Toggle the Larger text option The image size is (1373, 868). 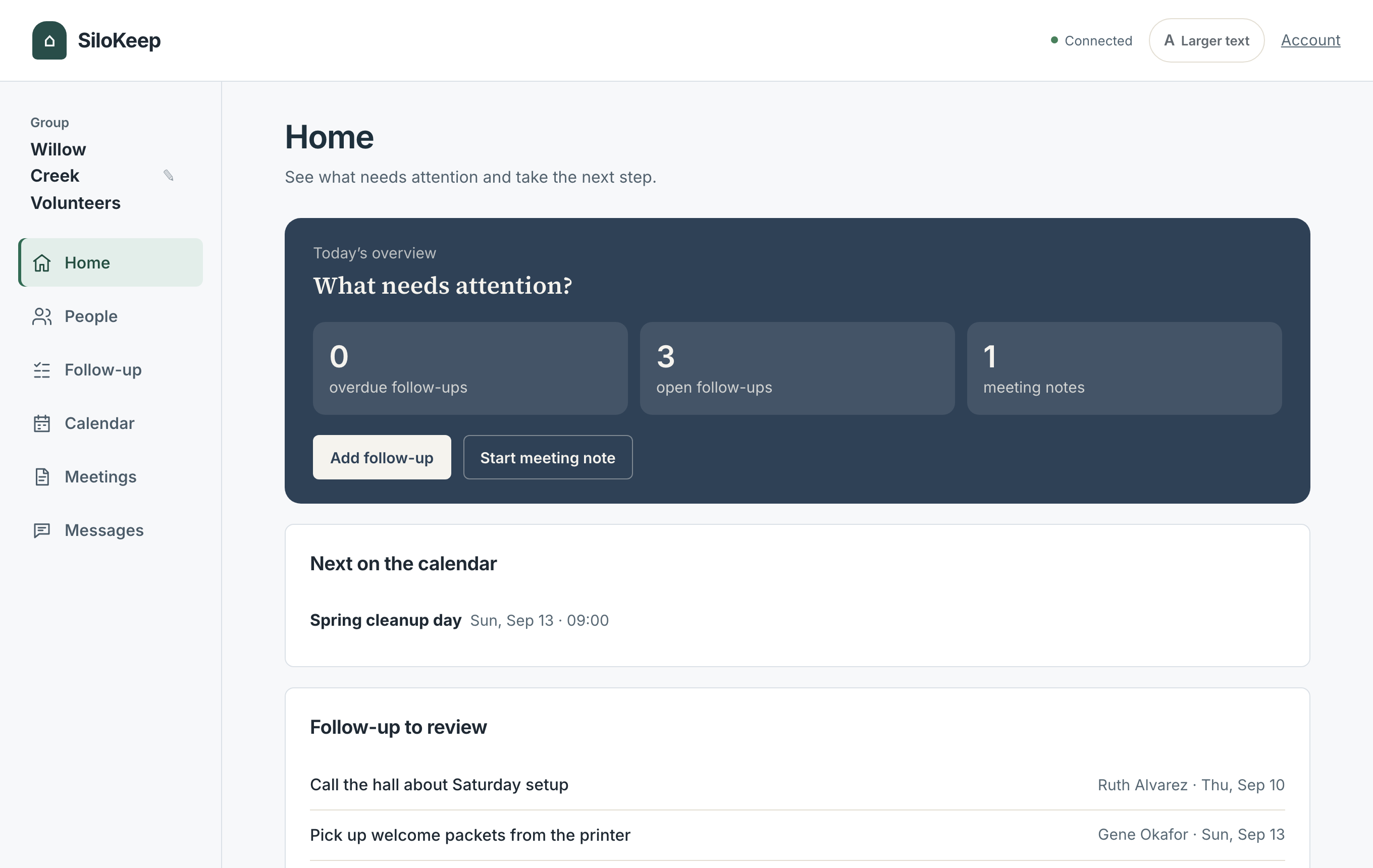point(1206,40)
